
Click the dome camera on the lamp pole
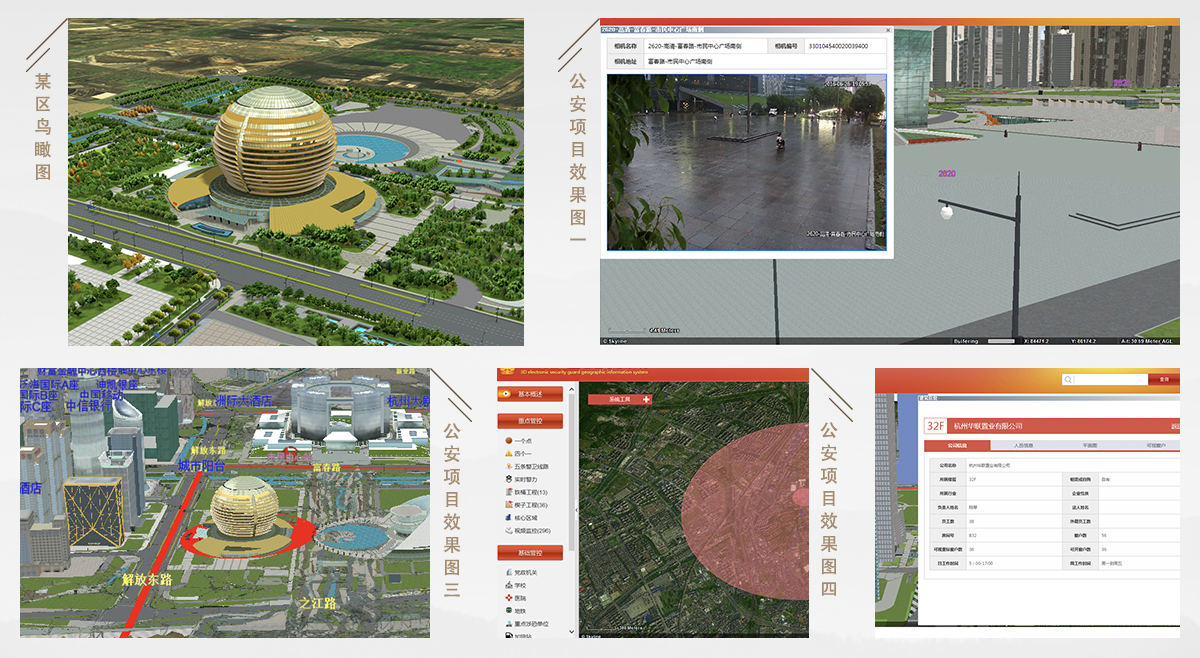click(x=946, y=211)
